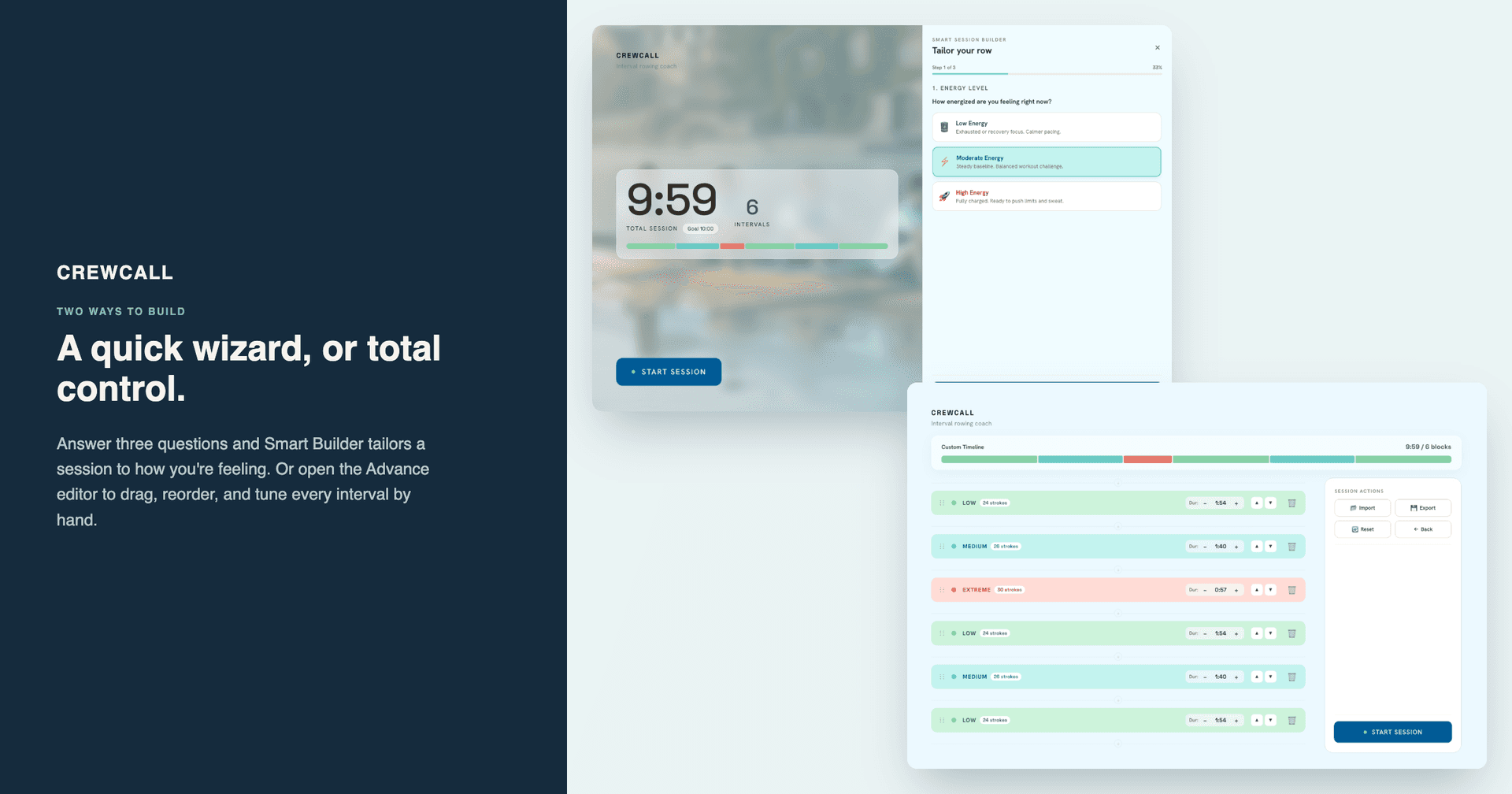Click the wizard step progress bar
The image size is (1512, 794).
point(1047,74)
